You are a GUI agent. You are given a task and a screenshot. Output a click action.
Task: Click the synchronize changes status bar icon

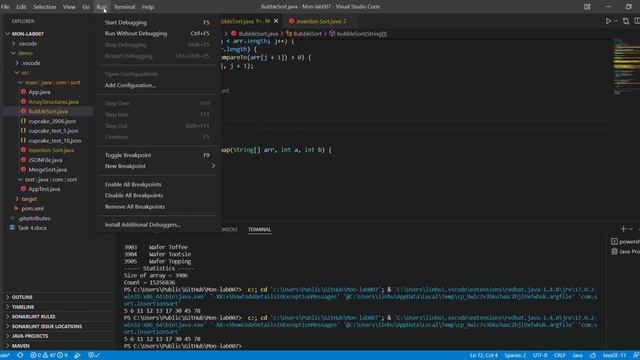coord(20,356)
